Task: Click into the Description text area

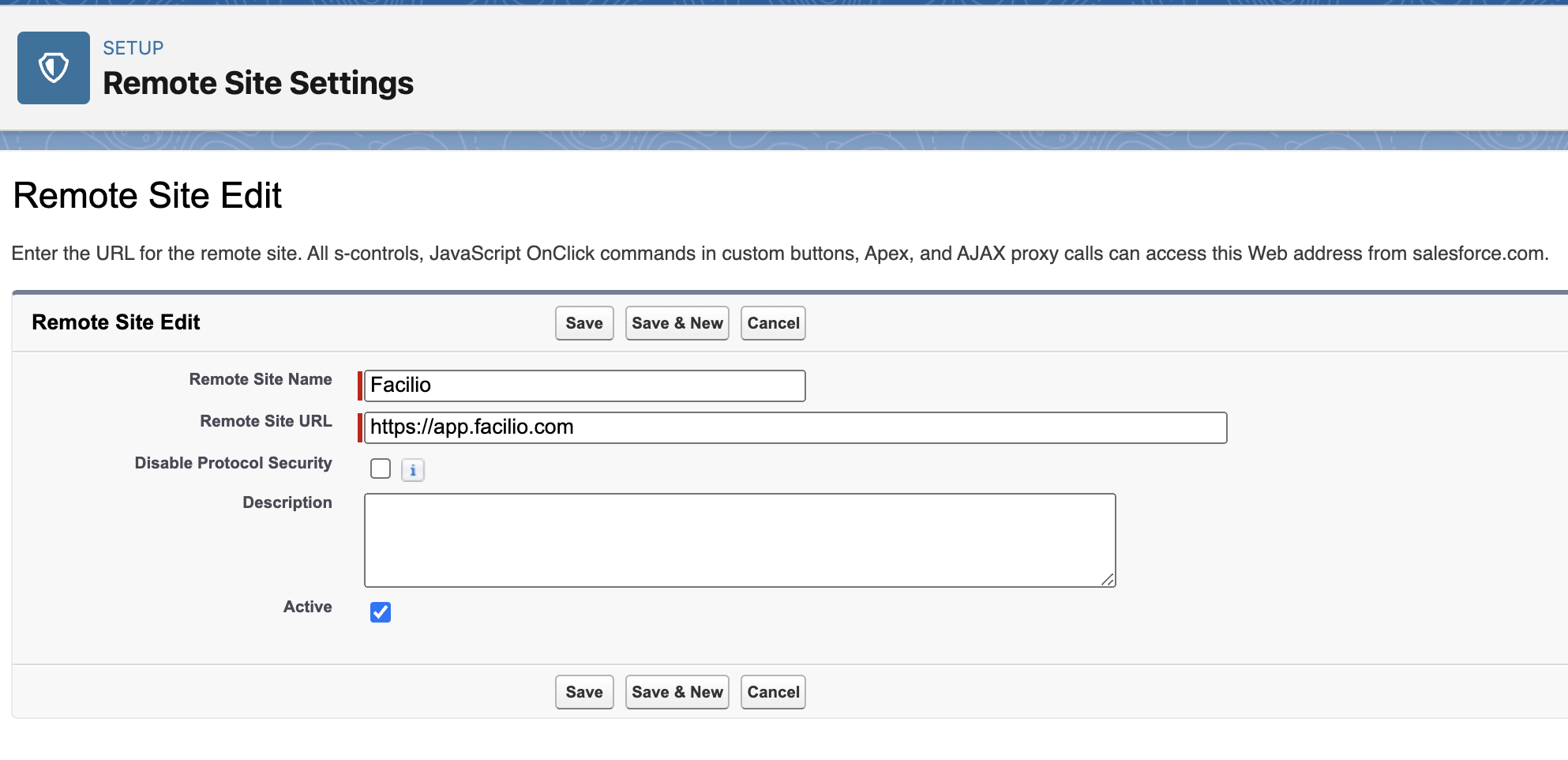Action: click(x=739, y=540)
